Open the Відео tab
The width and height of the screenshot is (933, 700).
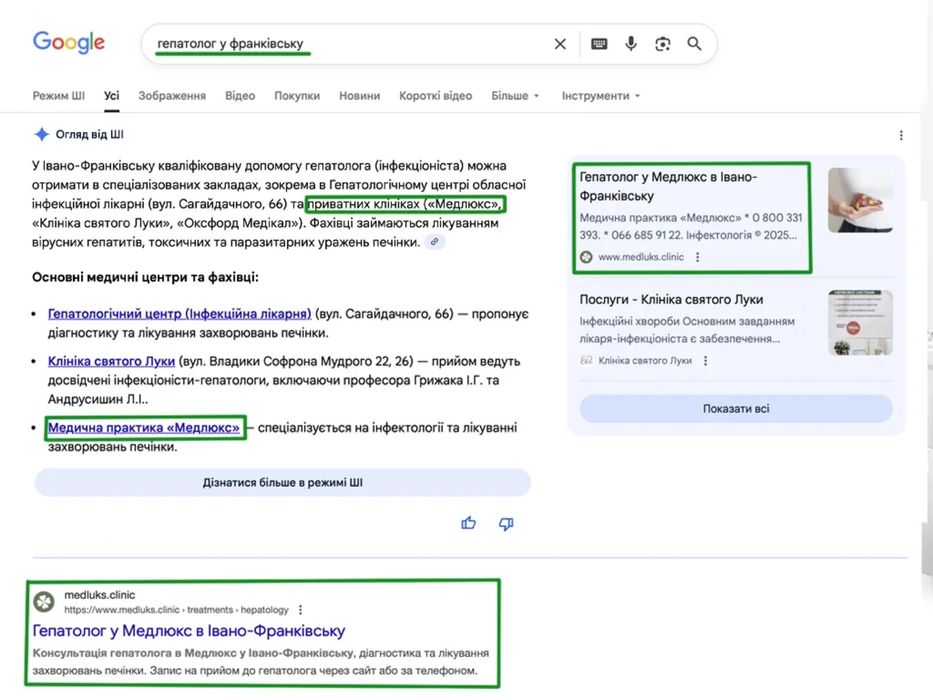coord(240,96)
